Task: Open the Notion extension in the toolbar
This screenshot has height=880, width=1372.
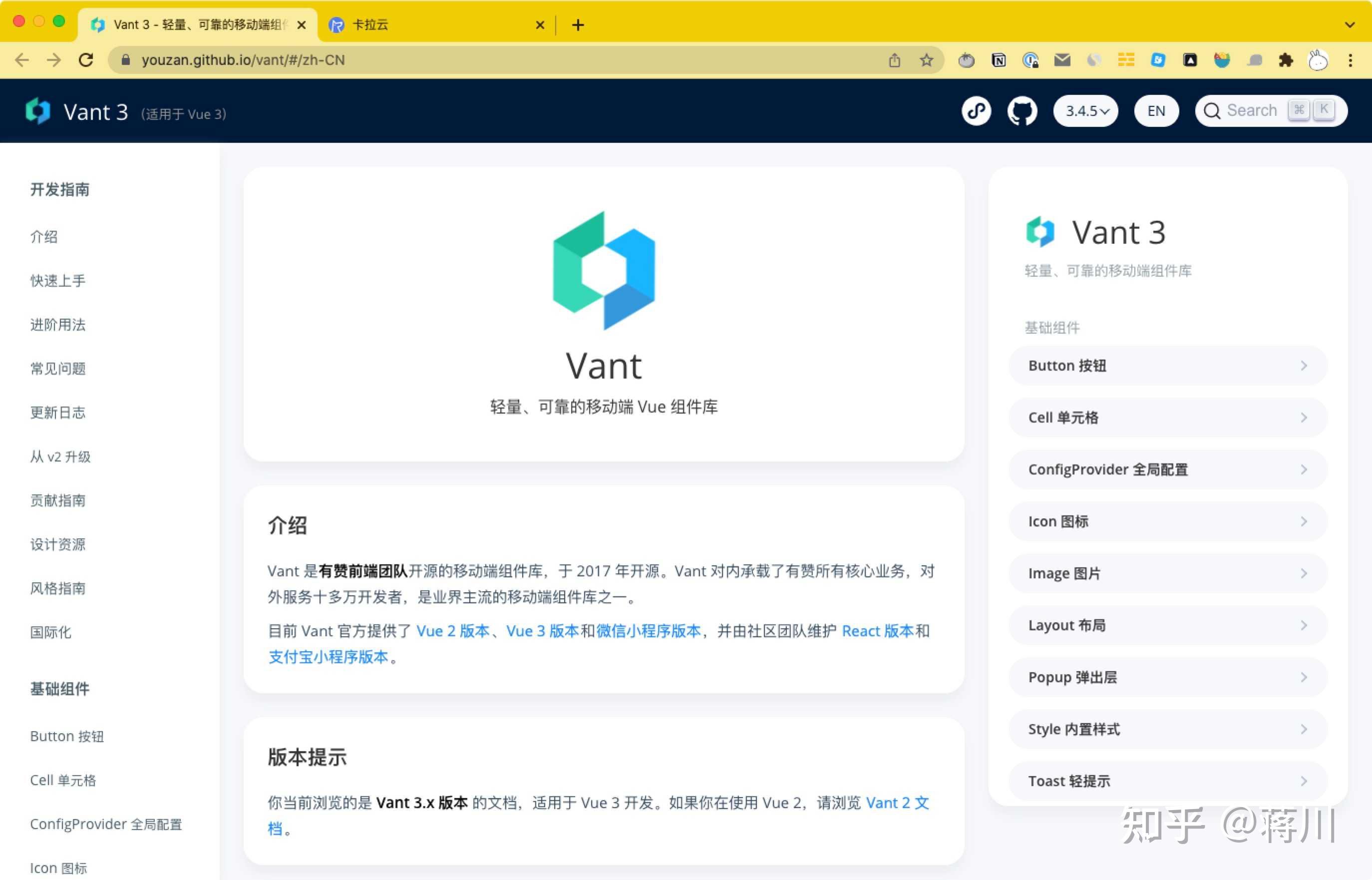Action: point(999,60)
